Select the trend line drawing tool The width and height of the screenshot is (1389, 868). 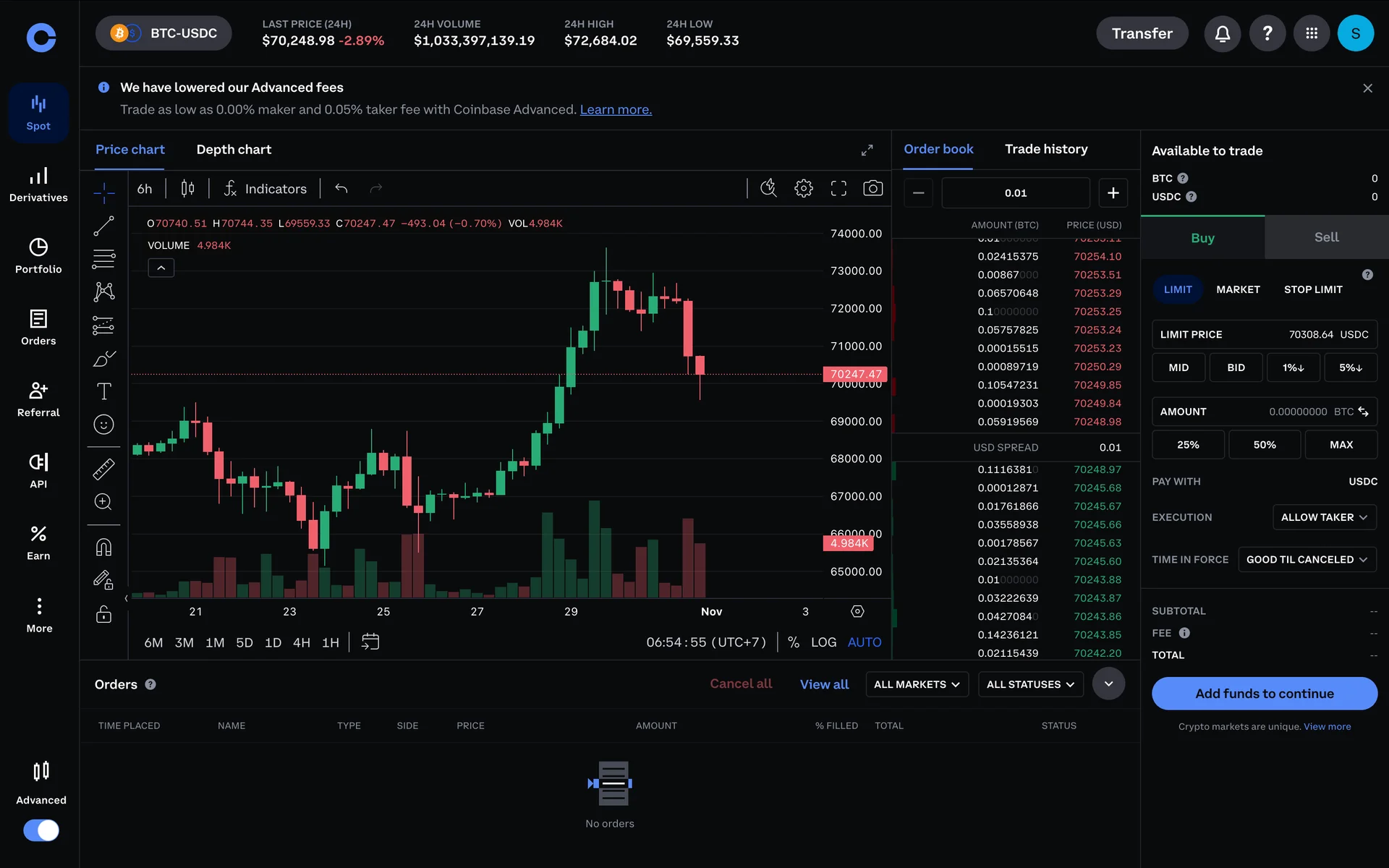pyautogui.click(x=103, y=226)
